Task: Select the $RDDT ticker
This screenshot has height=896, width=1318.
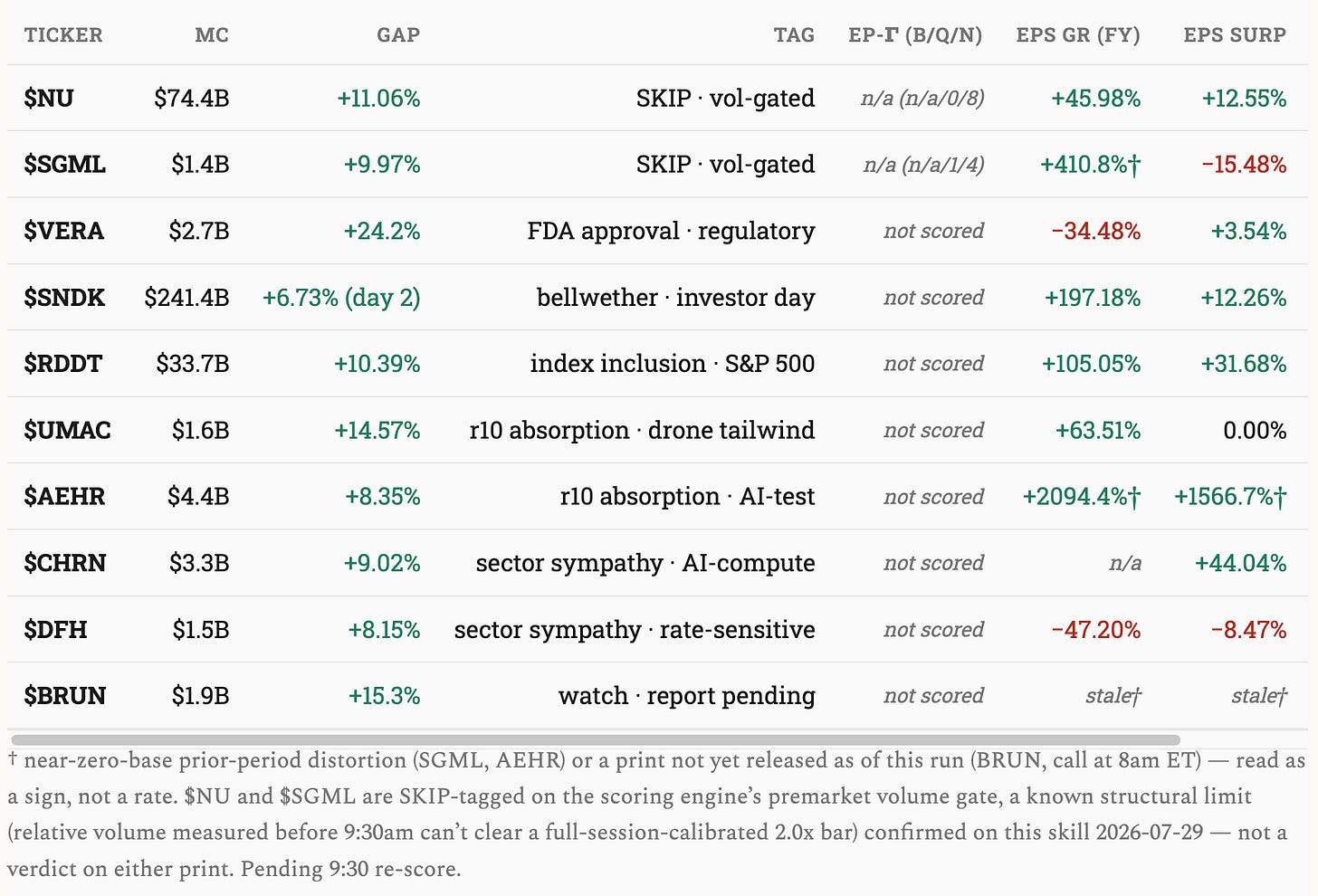Action: click(x=63, y=364)
